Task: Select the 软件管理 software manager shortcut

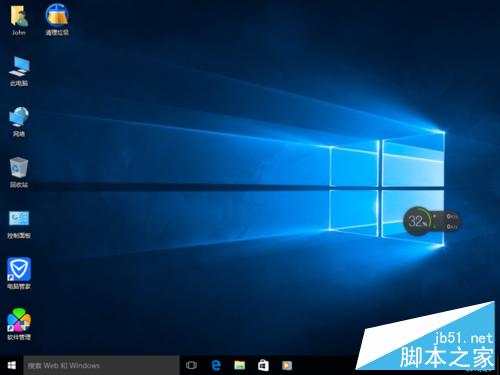Action: (19, 324)
